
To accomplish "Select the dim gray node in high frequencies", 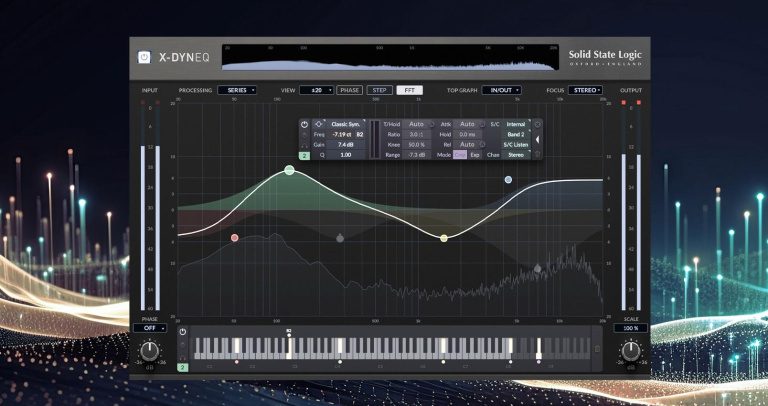I will (537, 268).
